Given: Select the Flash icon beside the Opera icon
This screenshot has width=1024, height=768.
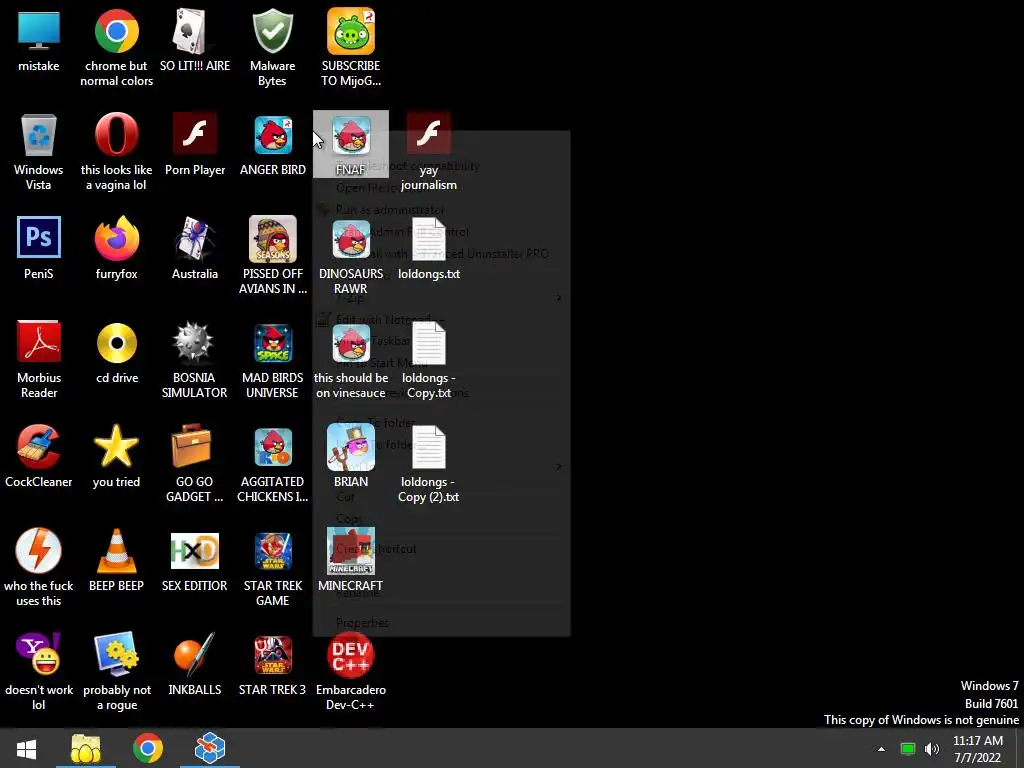Looking at the screenshot, I should coord(195,135).
